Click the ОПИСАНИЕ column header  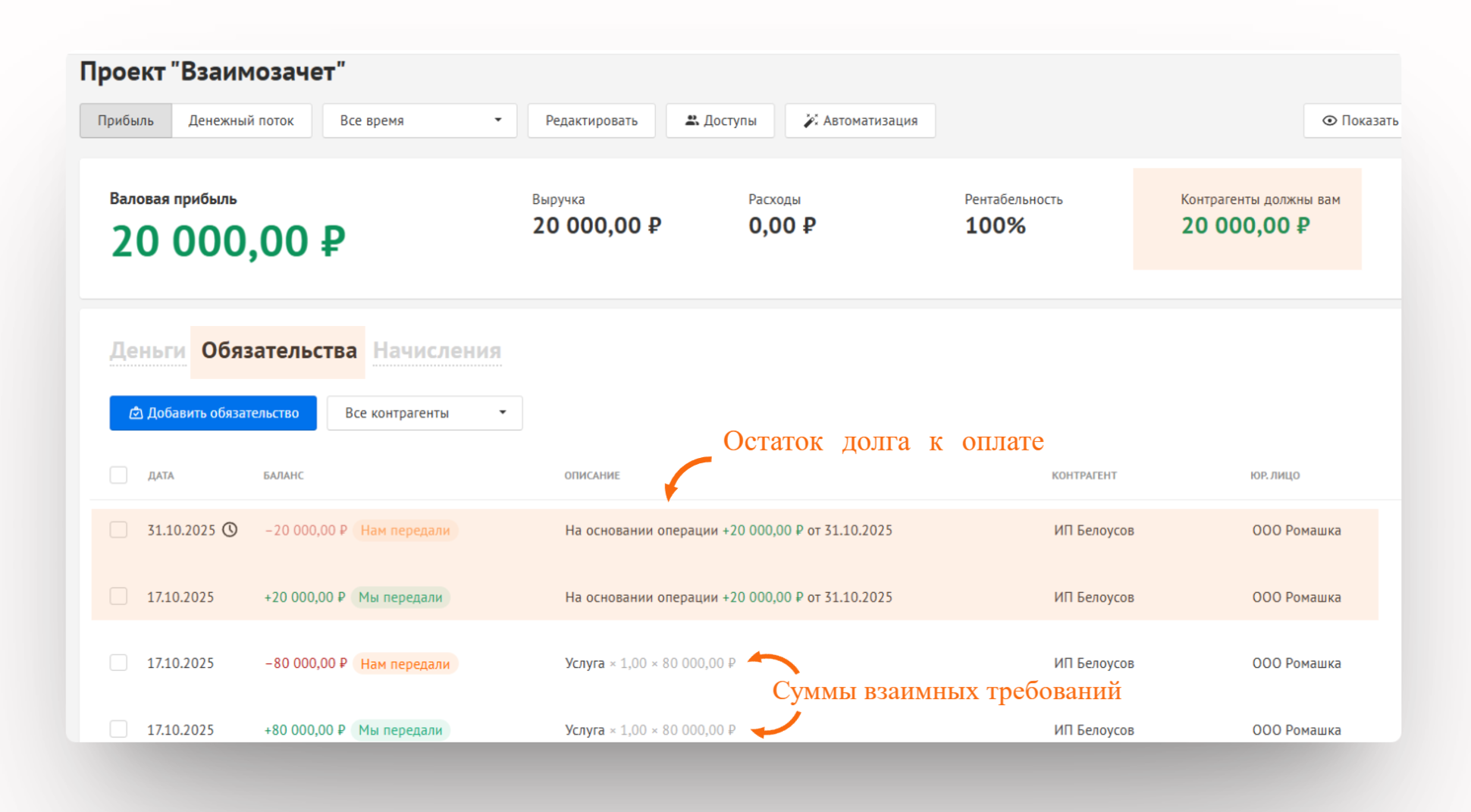[592, 475]
